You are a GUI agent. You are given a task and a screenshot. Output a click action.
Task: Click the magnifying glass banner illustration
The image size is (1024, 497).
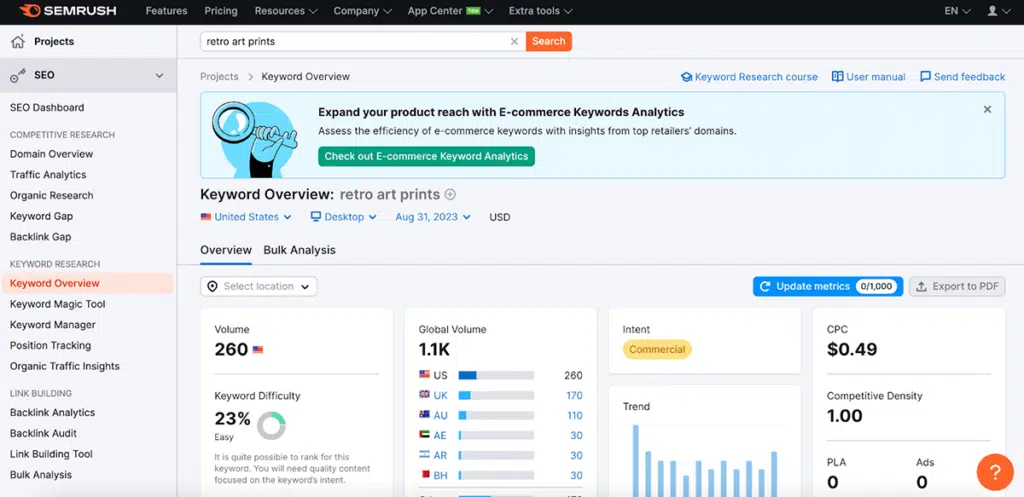click(255, 138)
